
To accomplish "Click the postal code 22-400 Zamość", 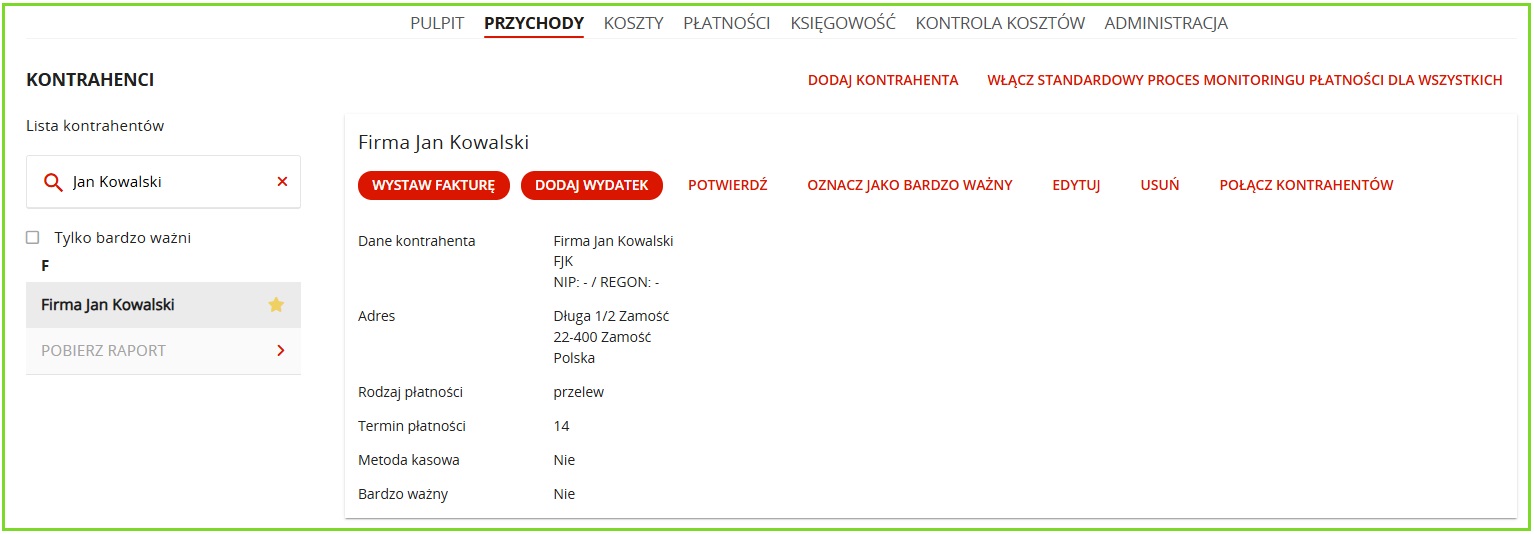I will click(x=602, y=337).
